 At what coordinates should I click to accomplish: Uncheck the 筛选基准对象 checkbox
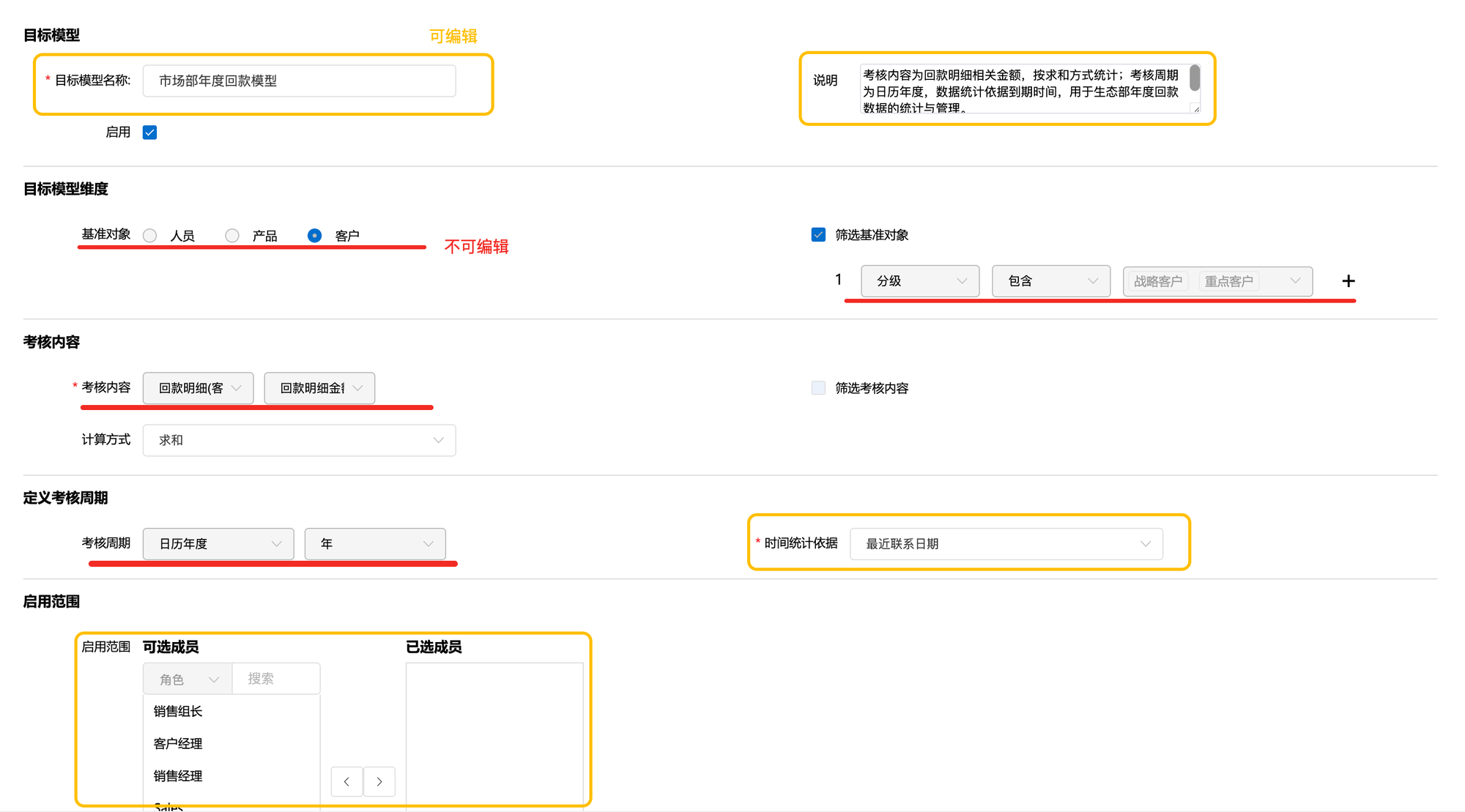pyautogui.click(x=818, y=235)
